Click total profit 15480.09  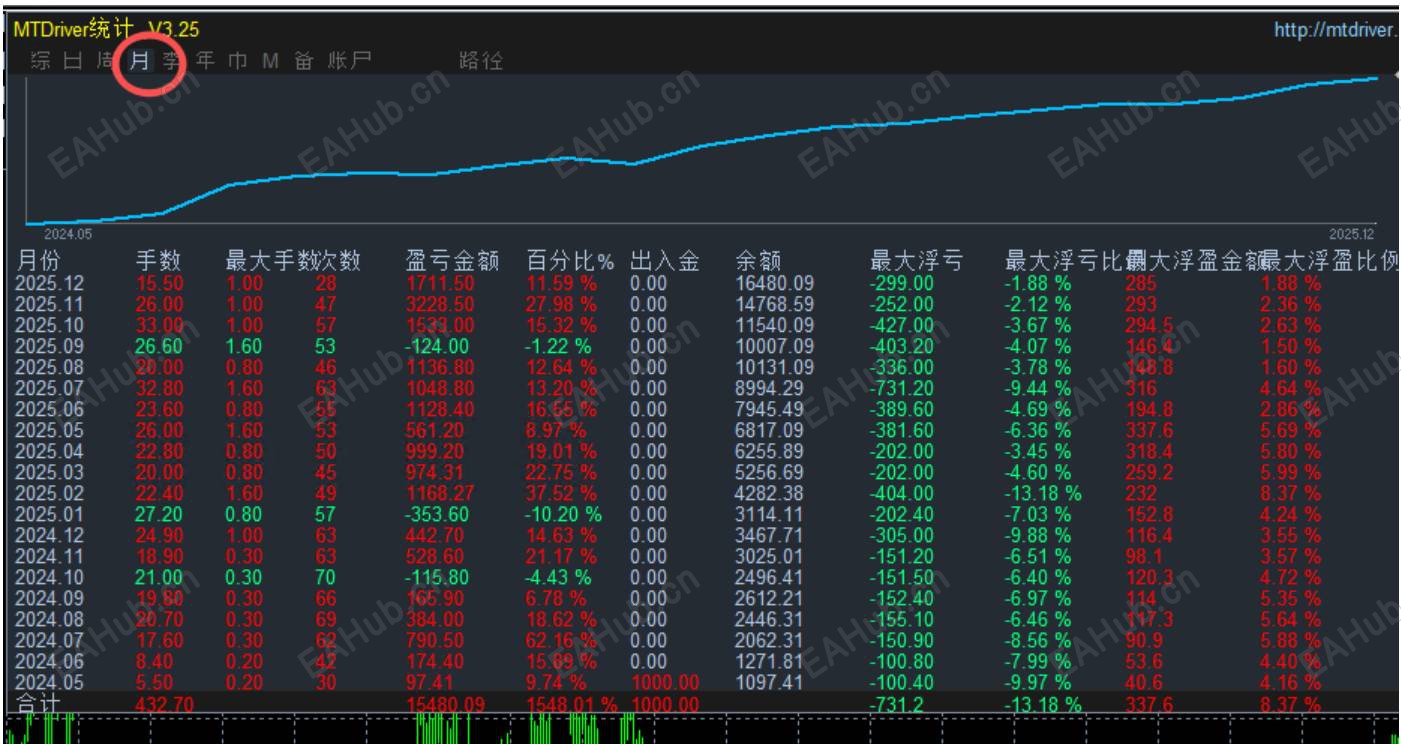pos(446,704)
